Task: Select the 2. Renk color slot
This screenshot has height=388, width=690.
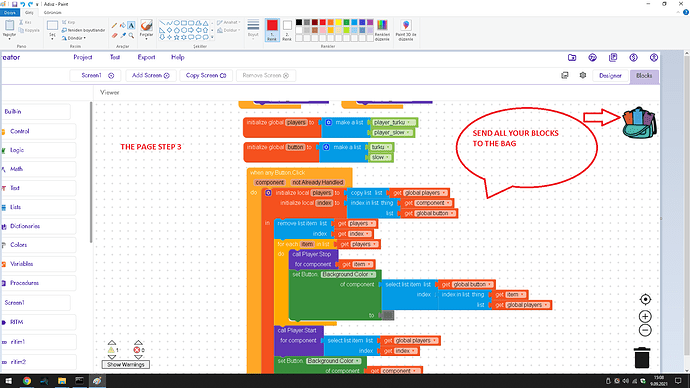Action: (x=287, y=30)
